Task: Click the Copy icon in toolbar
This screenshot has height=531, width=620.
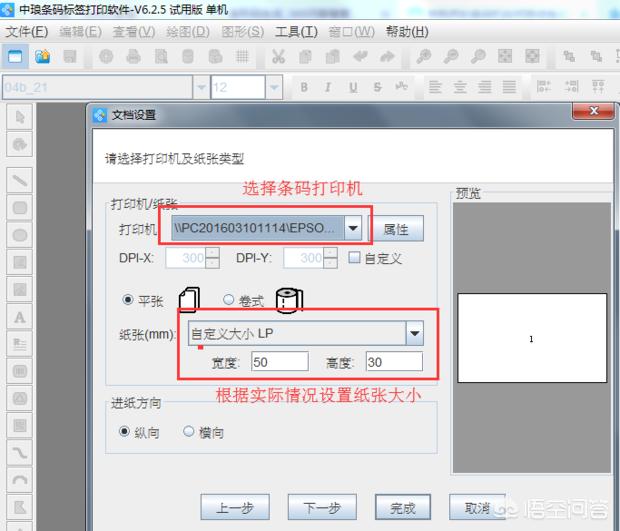Action: tap(305, 57)
